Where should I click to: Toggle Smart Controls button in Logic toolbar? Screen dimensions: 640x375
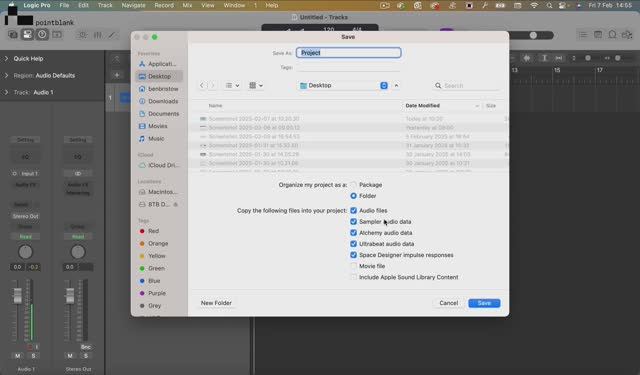click(82, 35)
